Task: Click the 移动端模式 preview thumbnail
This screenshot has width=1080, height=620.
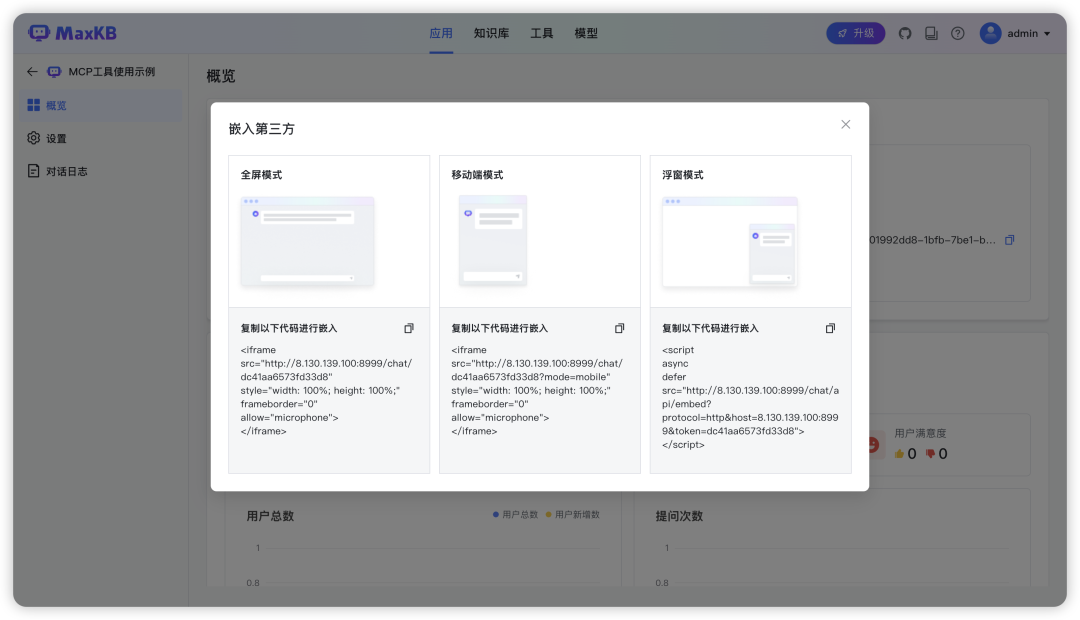Action: pyautogui.click(x=493, y=240)
